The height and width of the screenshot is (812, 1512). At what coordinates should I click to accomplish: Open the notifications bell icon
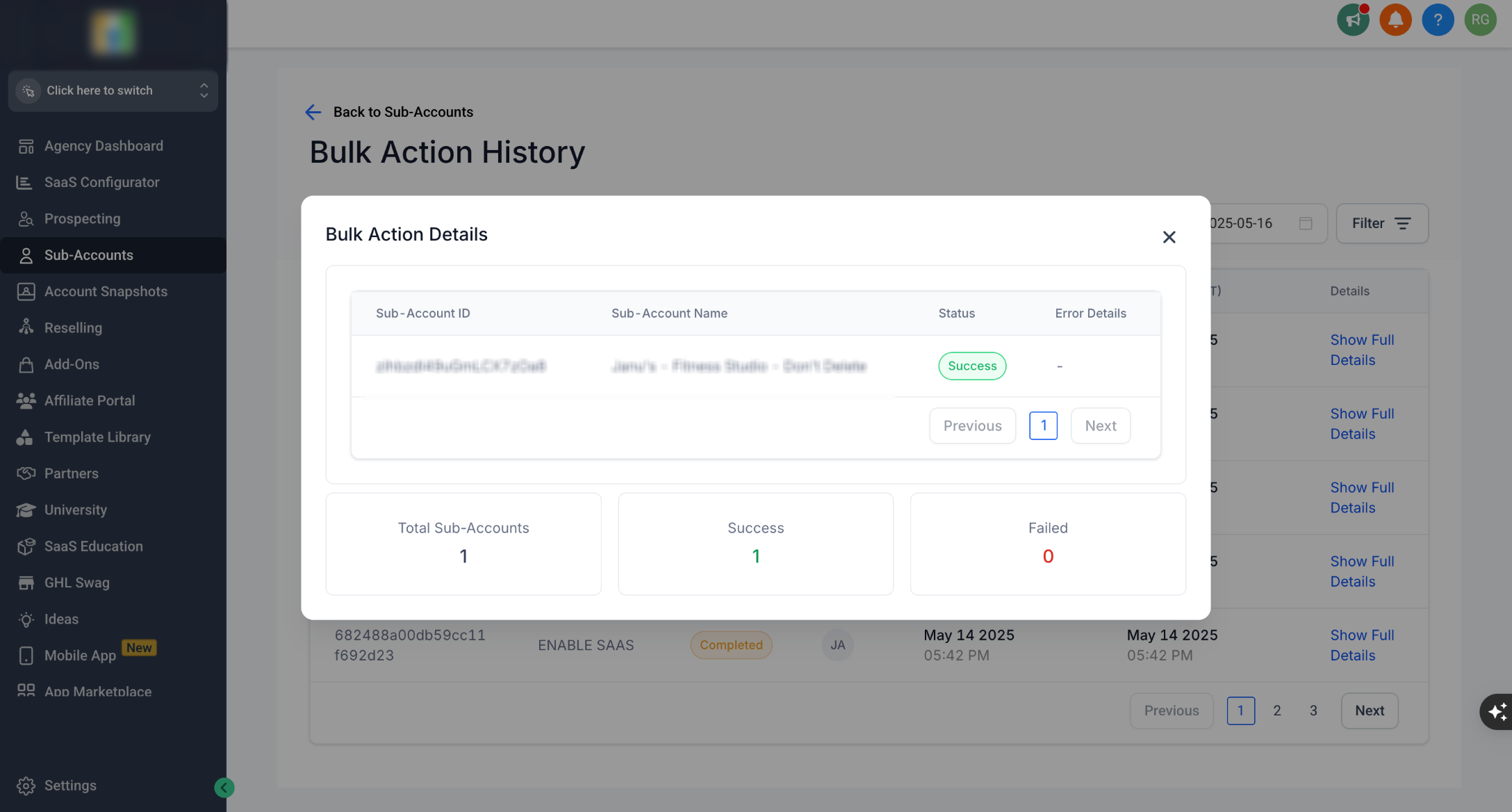click(x=1395, y=19)
